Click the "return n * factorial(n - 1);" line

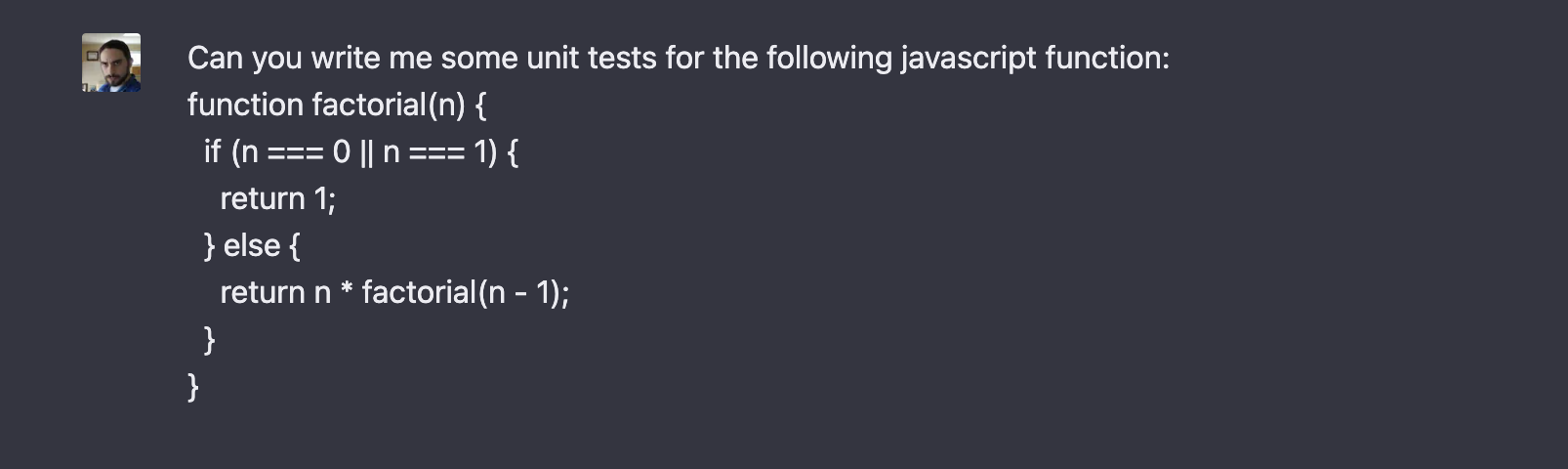pyautogui.click(x=394, y=293)
